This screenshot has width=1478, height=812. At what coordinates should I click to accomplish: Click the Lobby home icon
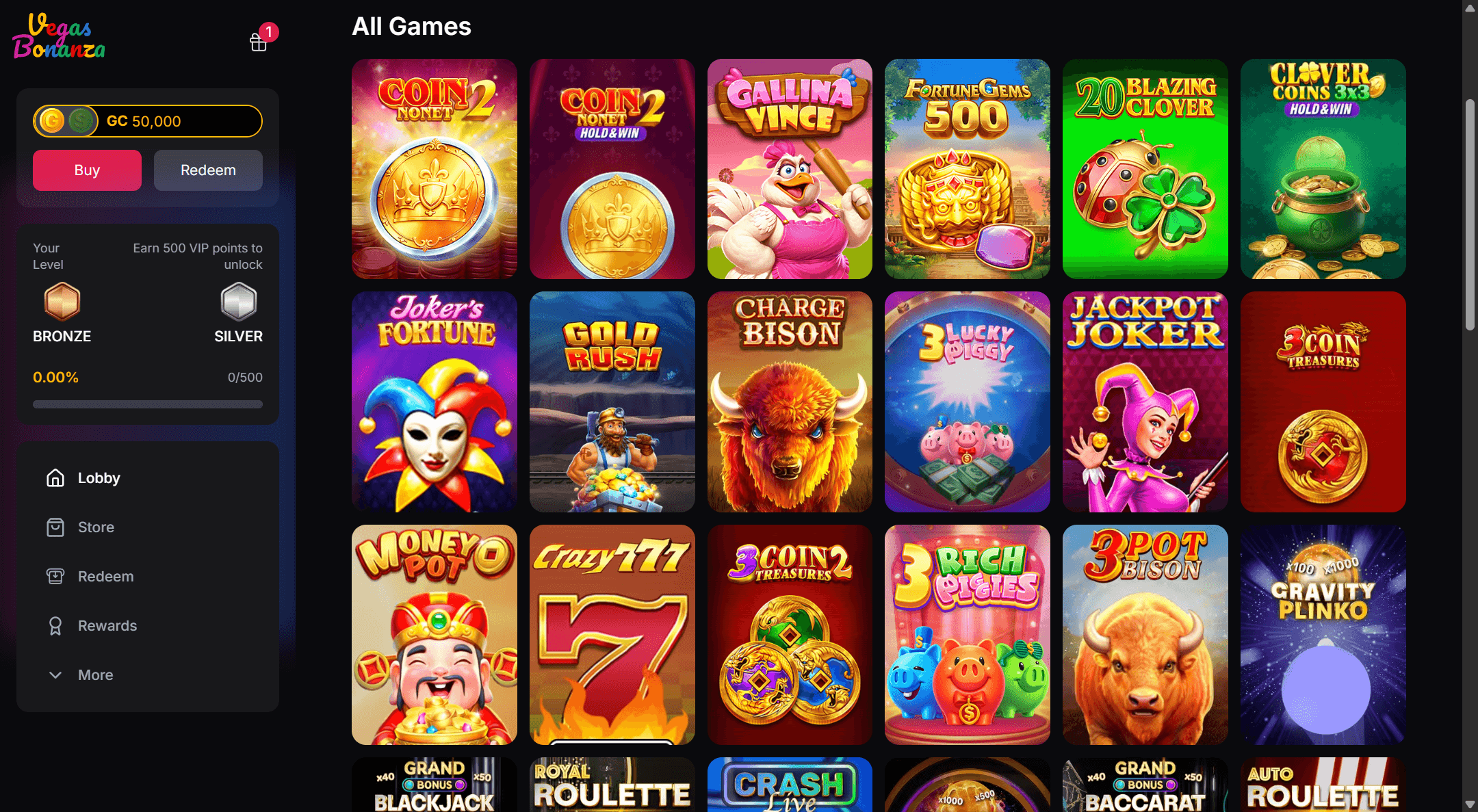55,477
